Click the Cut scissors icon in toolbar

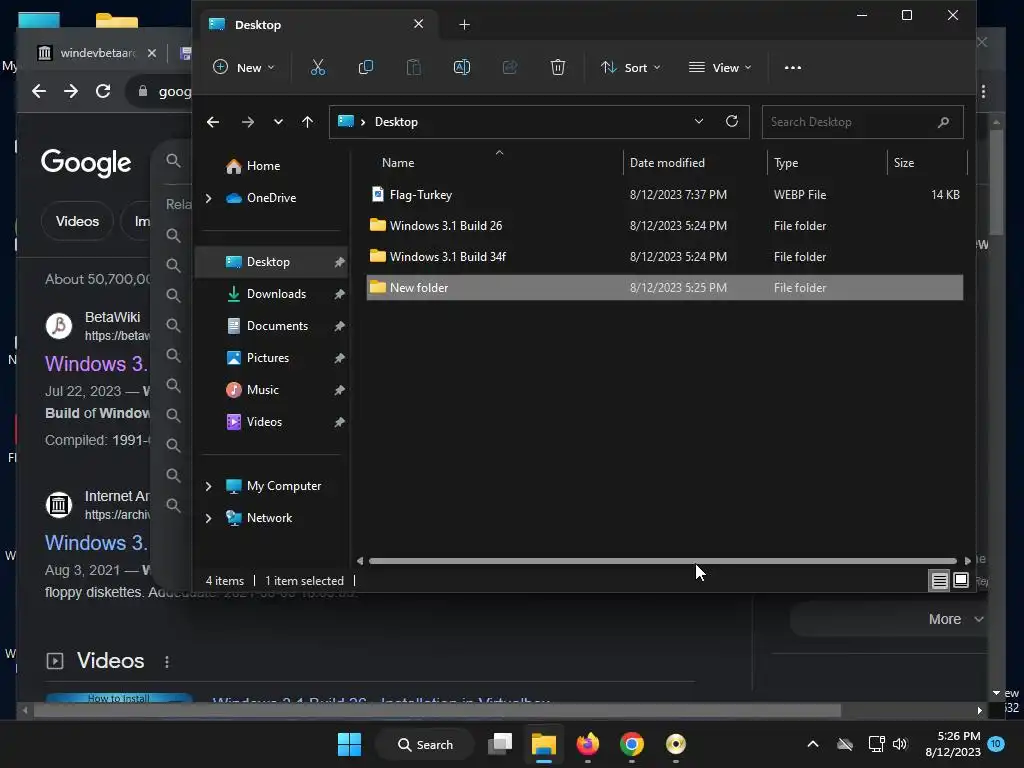317,67
